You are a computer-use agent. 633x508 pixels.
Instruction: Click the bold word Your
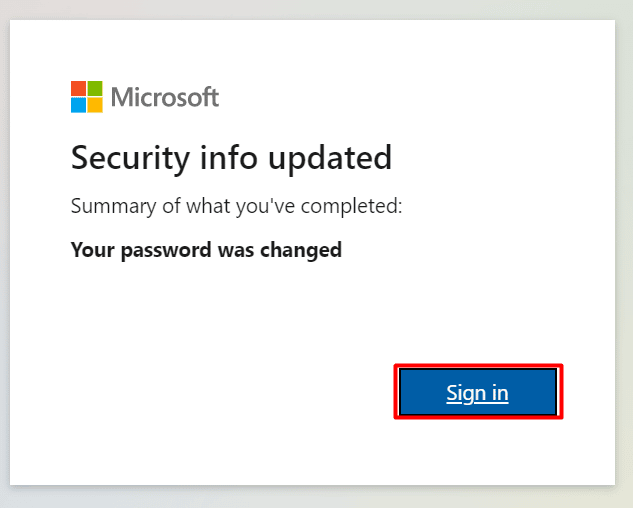pyautogui.click(x=93, y=250)
